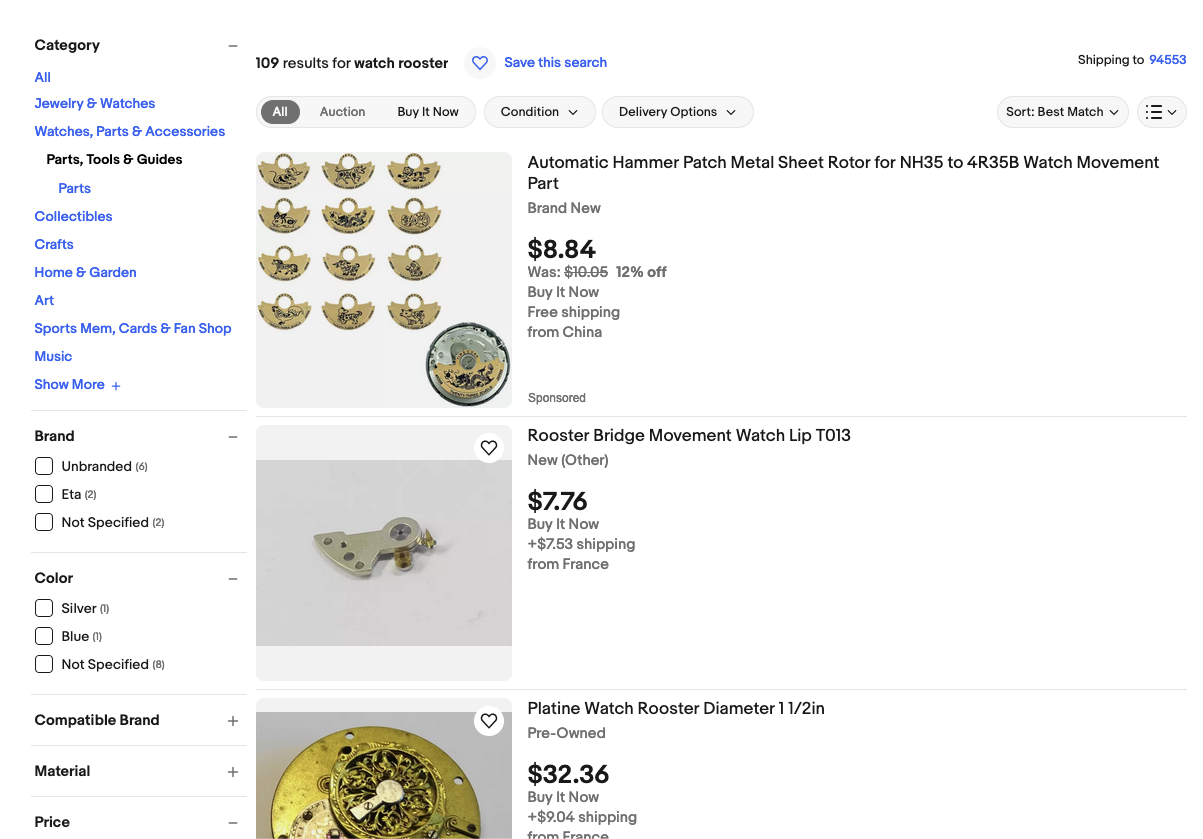Open the Condition dropdown
This screenshot has height=839, width=1203.
(539, 112)
